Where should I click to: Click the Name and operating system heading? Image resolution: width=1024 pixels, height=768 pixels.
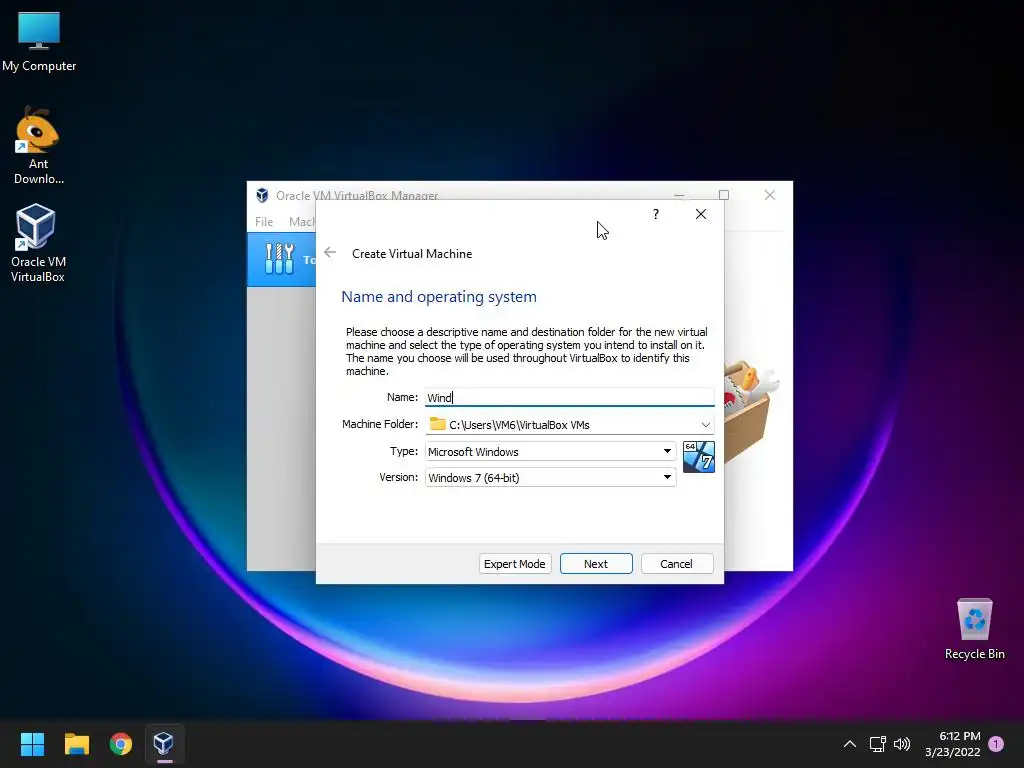[439, 296]
